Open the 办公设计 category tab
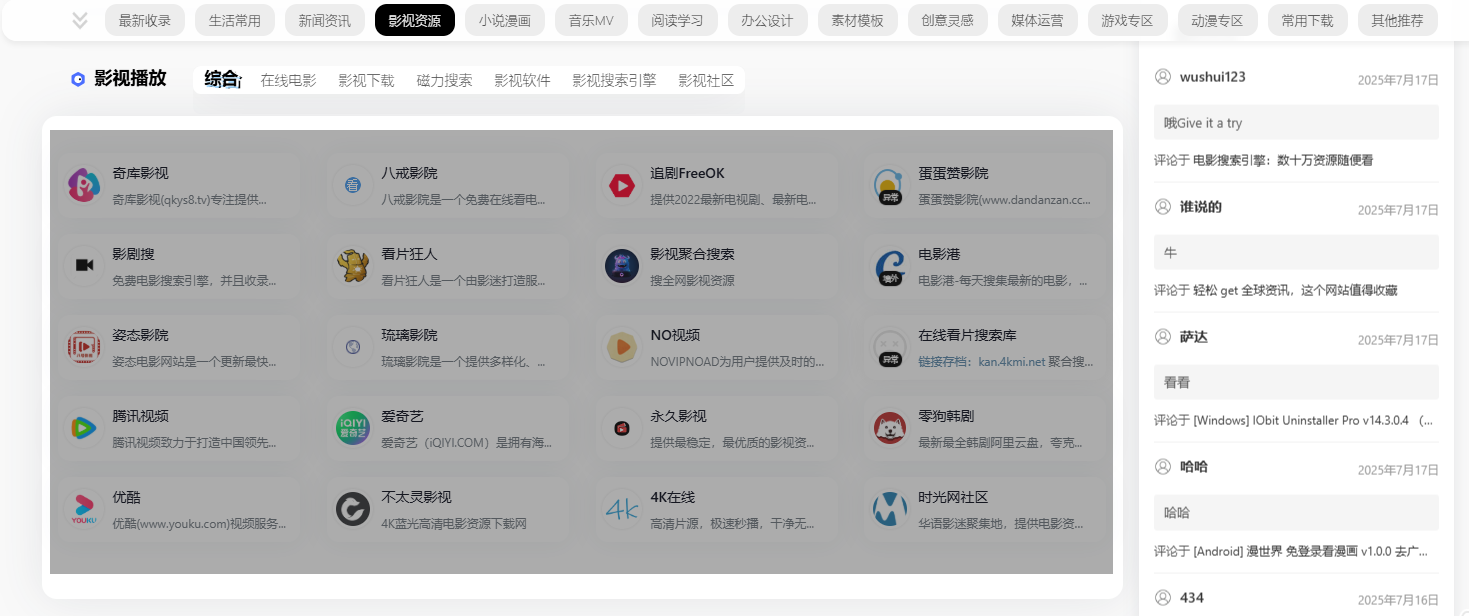The image size is (1469, 616). click(768, 20)
